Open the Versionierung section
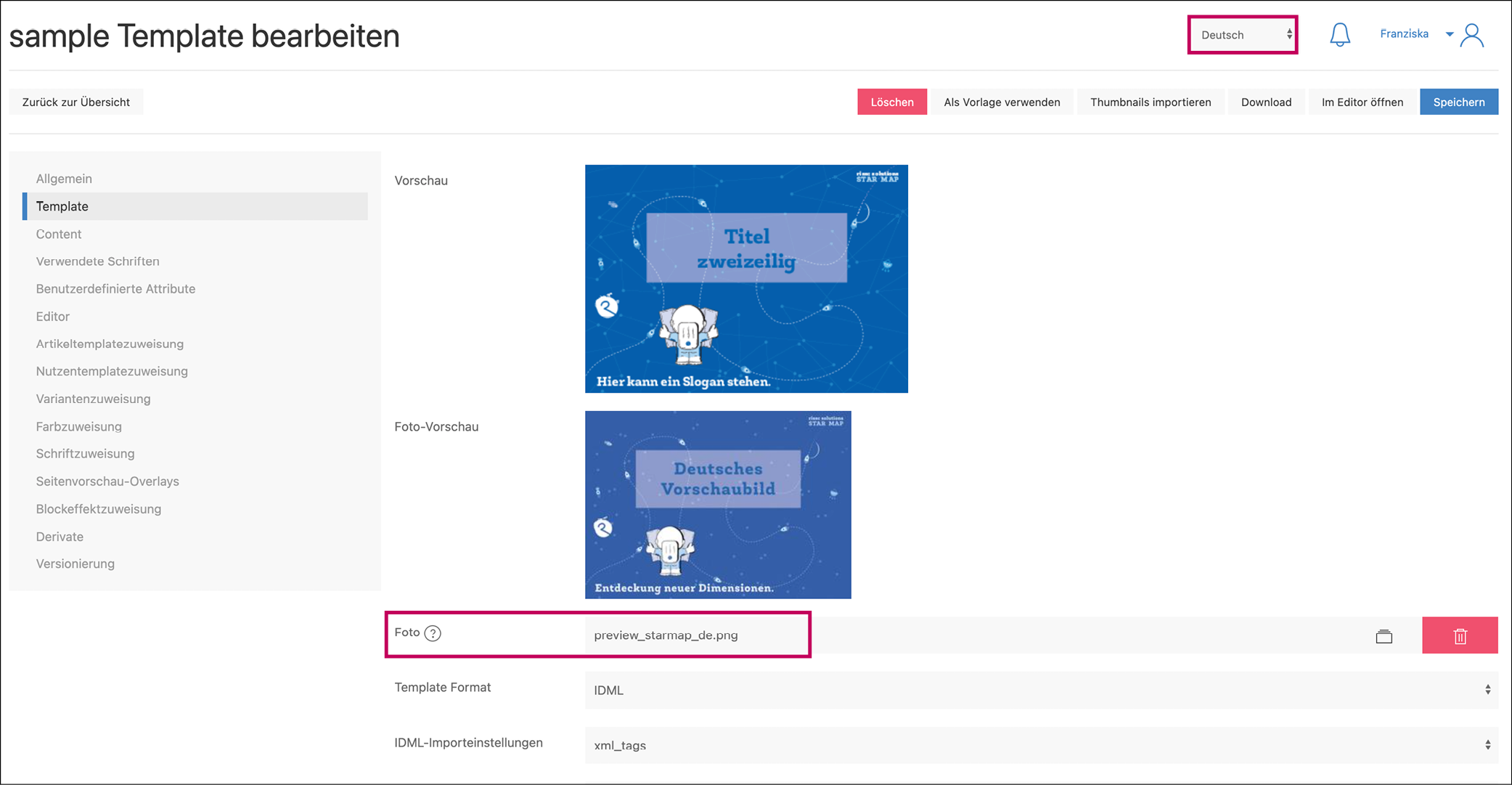The height and width of the screenshot is (785, 1512). pyautogui.click(x=75, y=564)
